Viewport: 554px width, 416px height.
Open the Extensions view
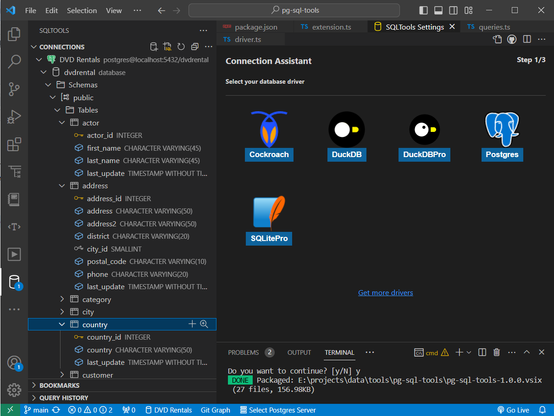pyautogui.click(x=14, y=144)
